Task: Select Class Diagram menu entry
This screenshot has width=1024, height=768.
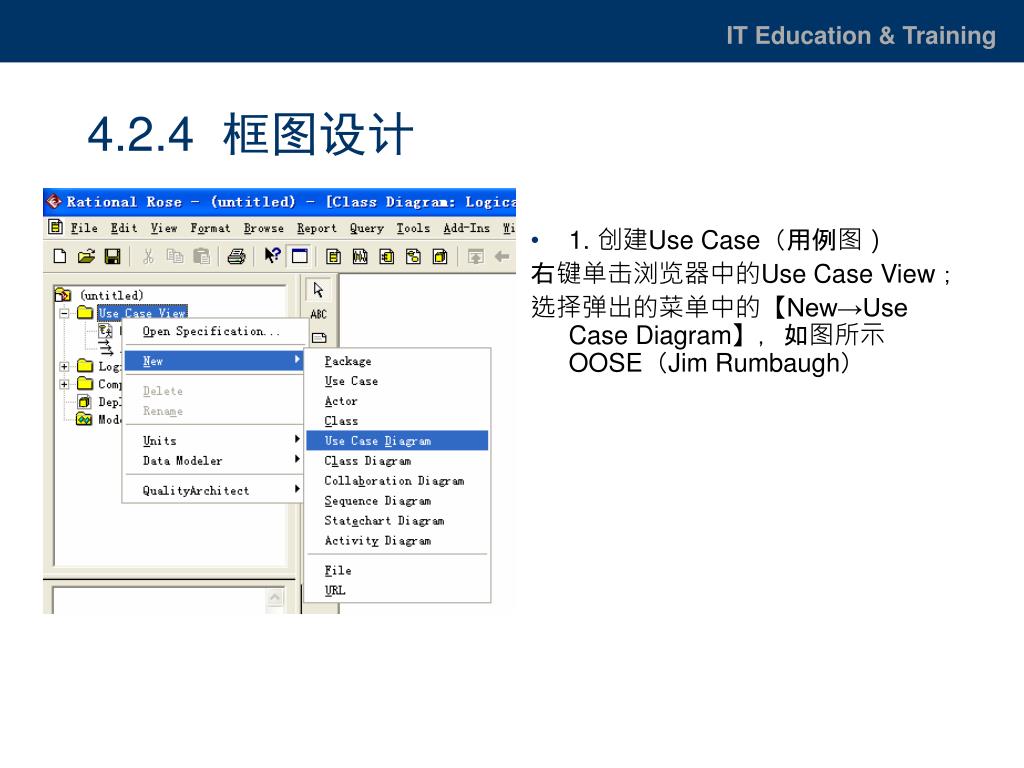Action: tap(397, 461)
